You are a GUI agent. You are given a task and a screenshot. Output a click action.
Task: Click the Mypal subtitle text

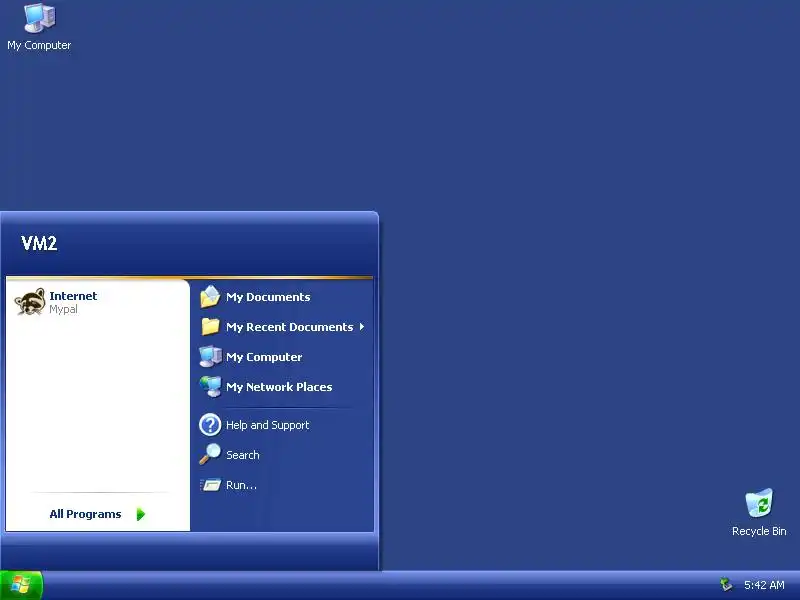point(63,309)
